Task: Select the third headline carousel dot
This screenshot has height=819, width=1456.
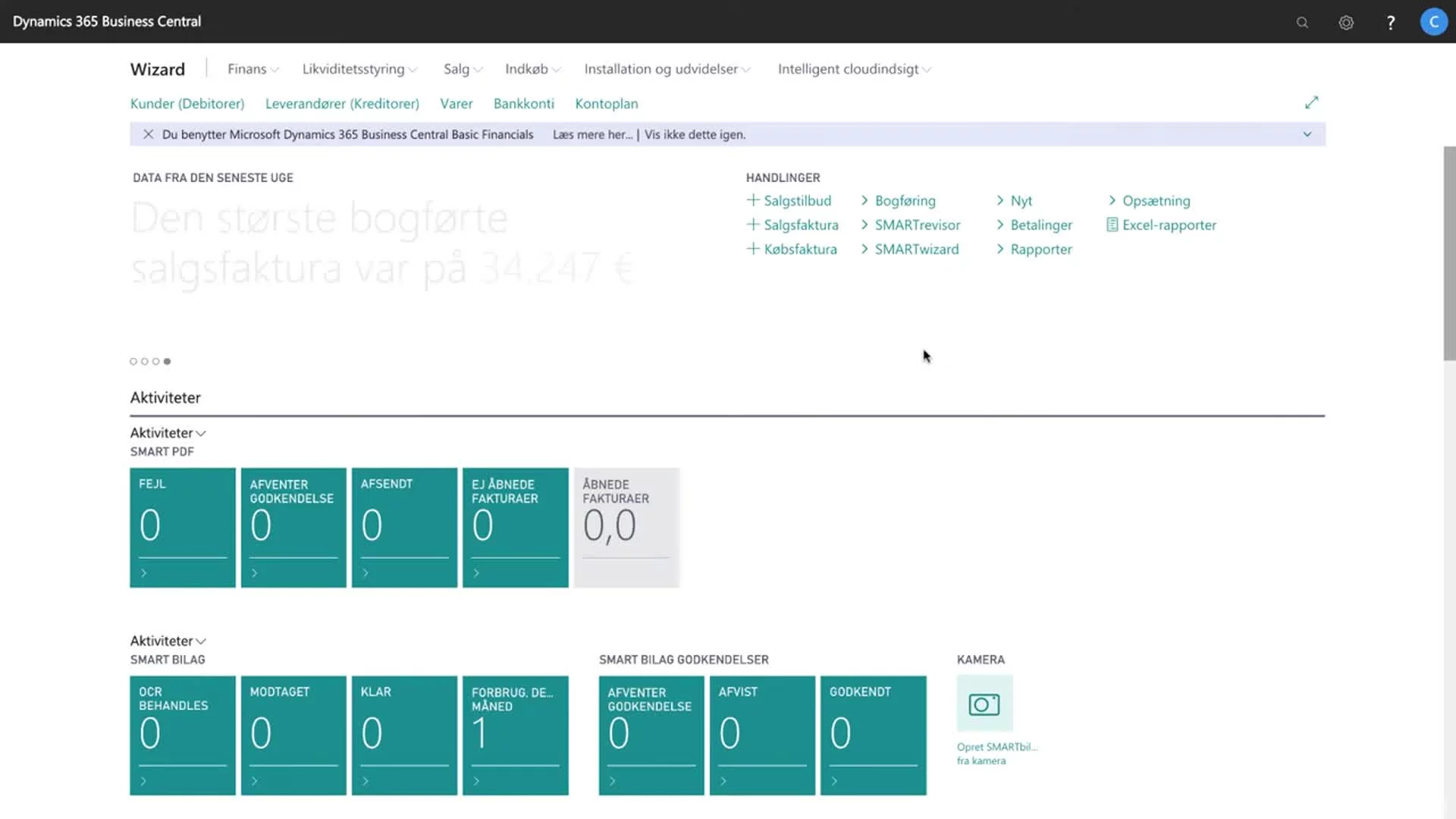Action: pos(156,362)
